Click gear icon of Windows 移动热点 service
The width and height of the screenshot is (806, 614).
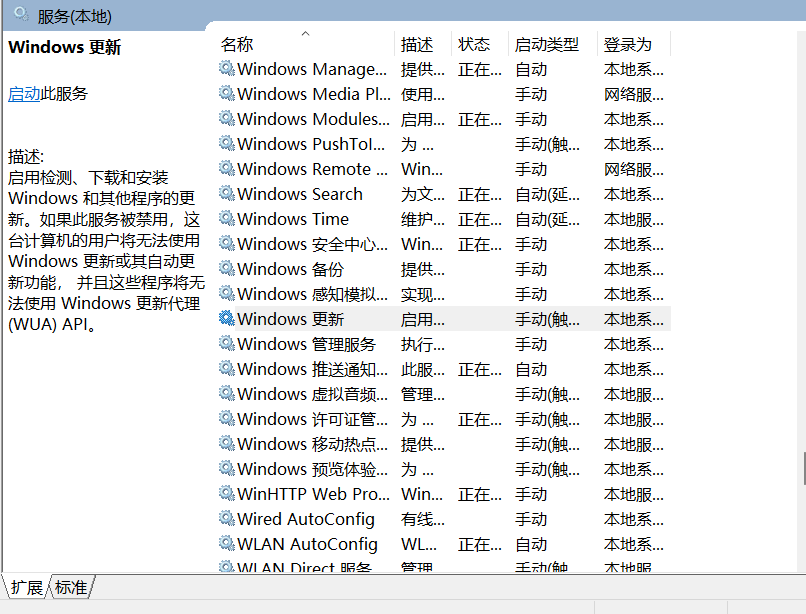(227, 443)
